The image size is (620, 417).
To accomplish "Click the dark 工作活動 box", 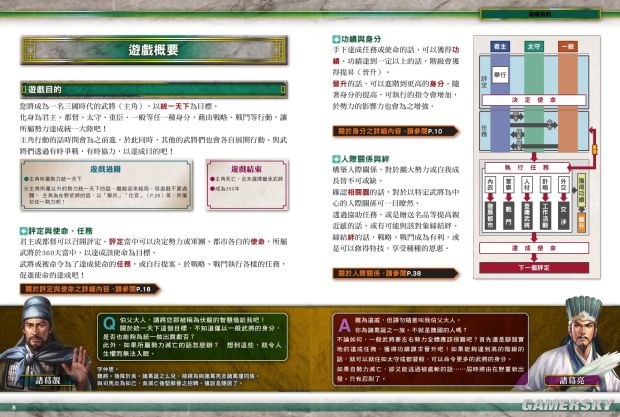I will tap(545, 216).
